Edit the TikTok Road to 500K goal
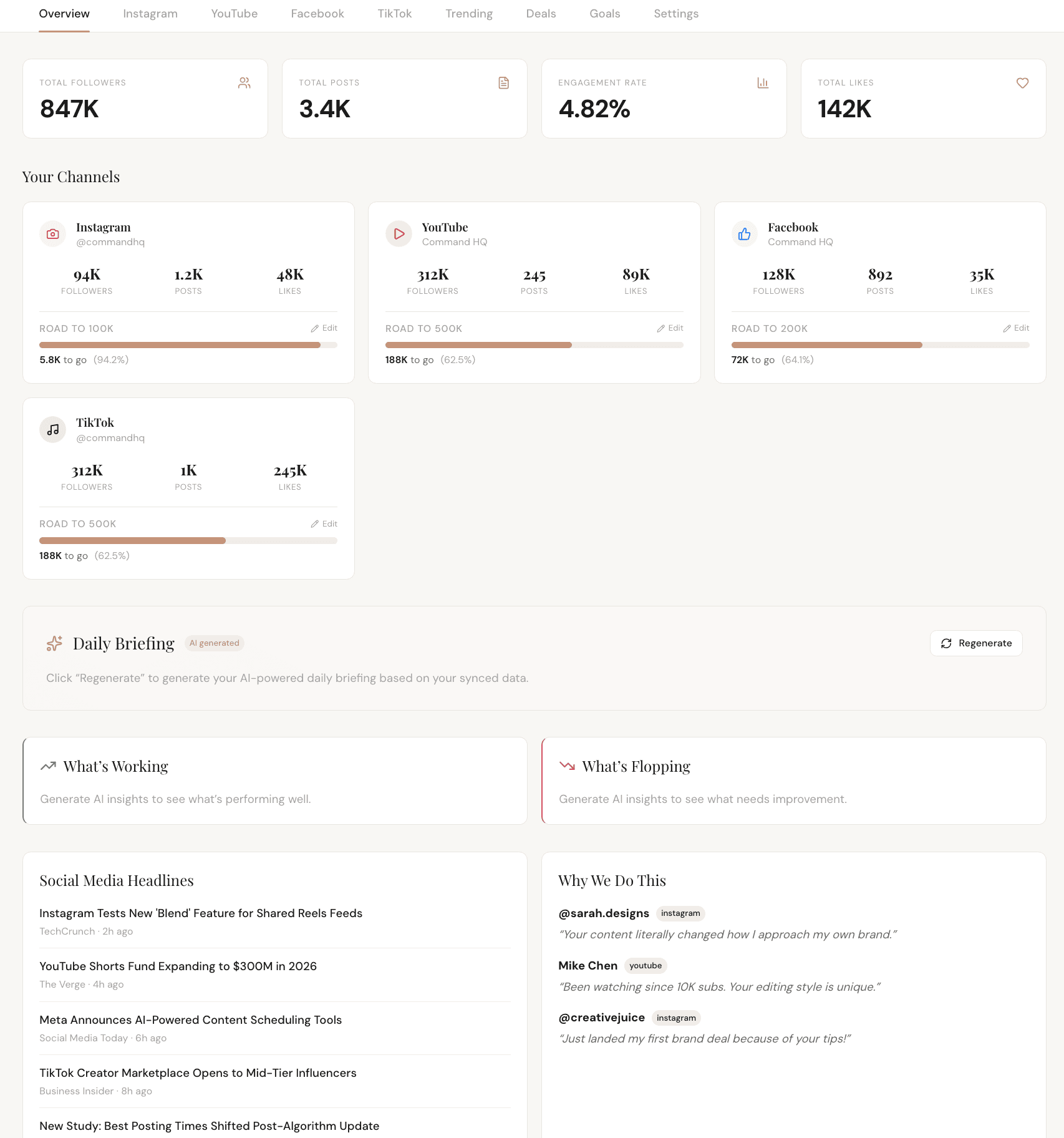 pos(324,523)
